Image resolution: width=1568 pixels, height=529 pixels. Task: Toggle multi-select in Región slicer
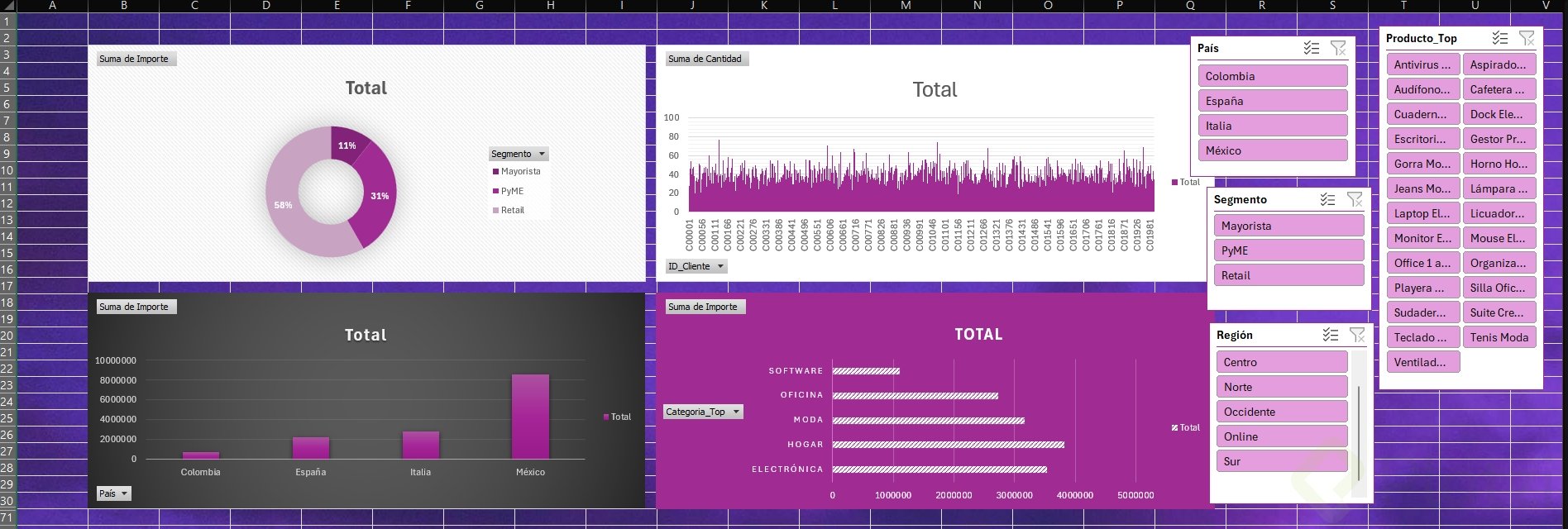coord(1331,335)
